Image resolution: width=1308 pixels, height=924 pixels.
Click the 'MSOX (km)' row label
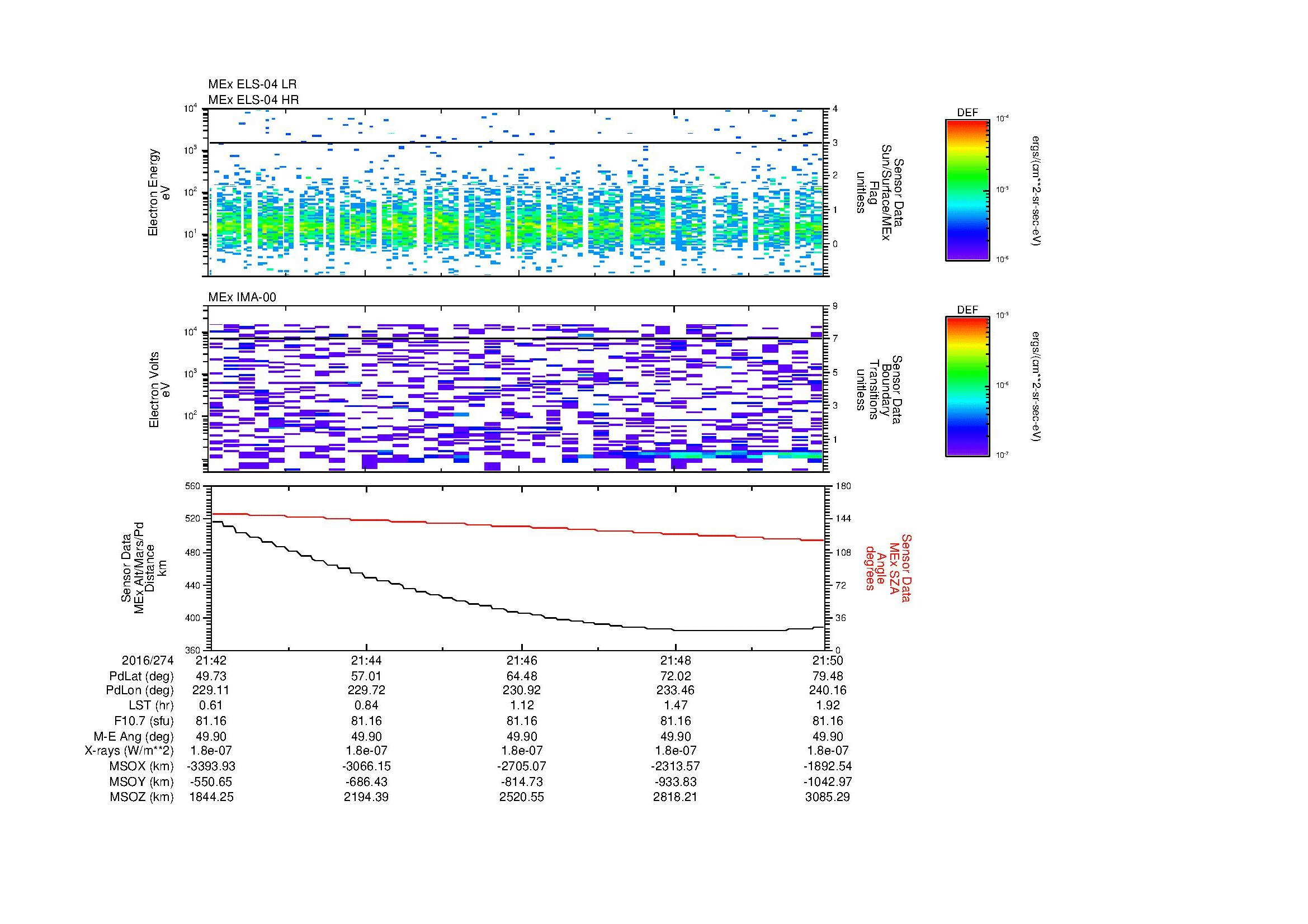(x=142, y=766)
